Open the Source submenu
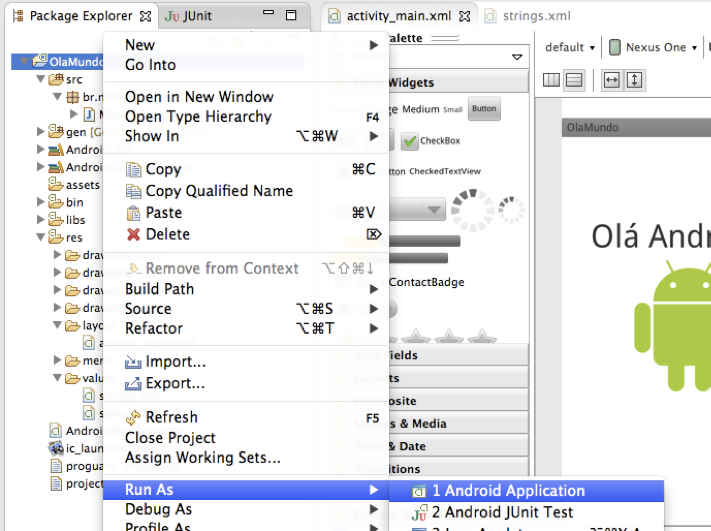 click(x=246, y=309)
